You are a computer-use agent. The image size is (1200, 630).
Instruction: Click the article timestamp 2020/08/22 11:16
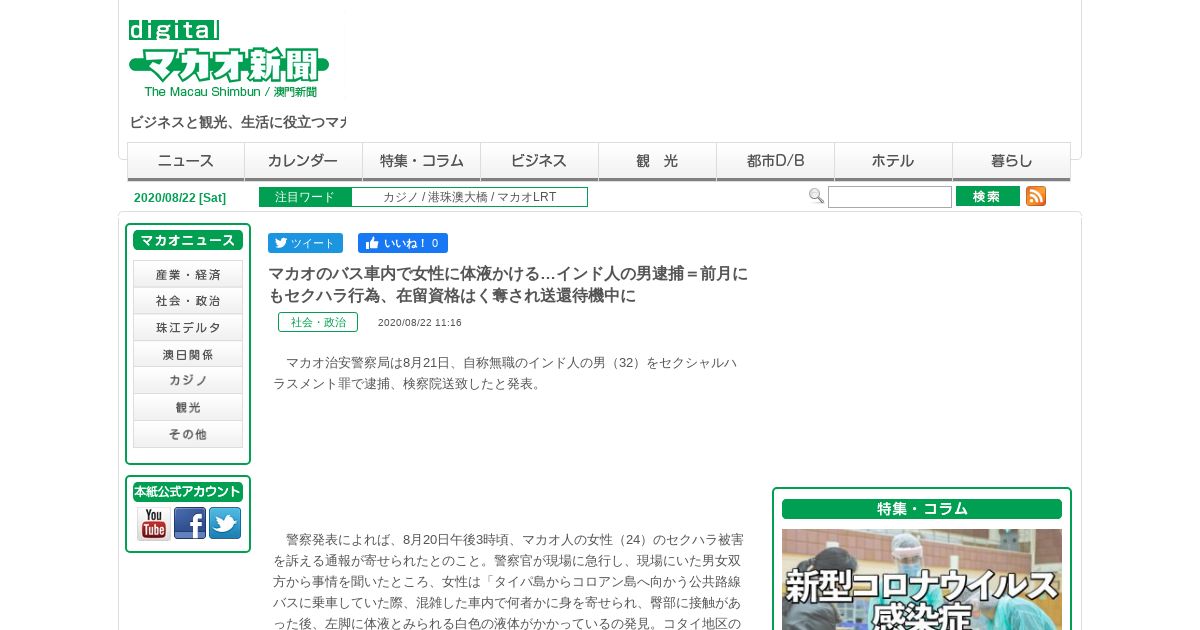[x=420, y=323]
